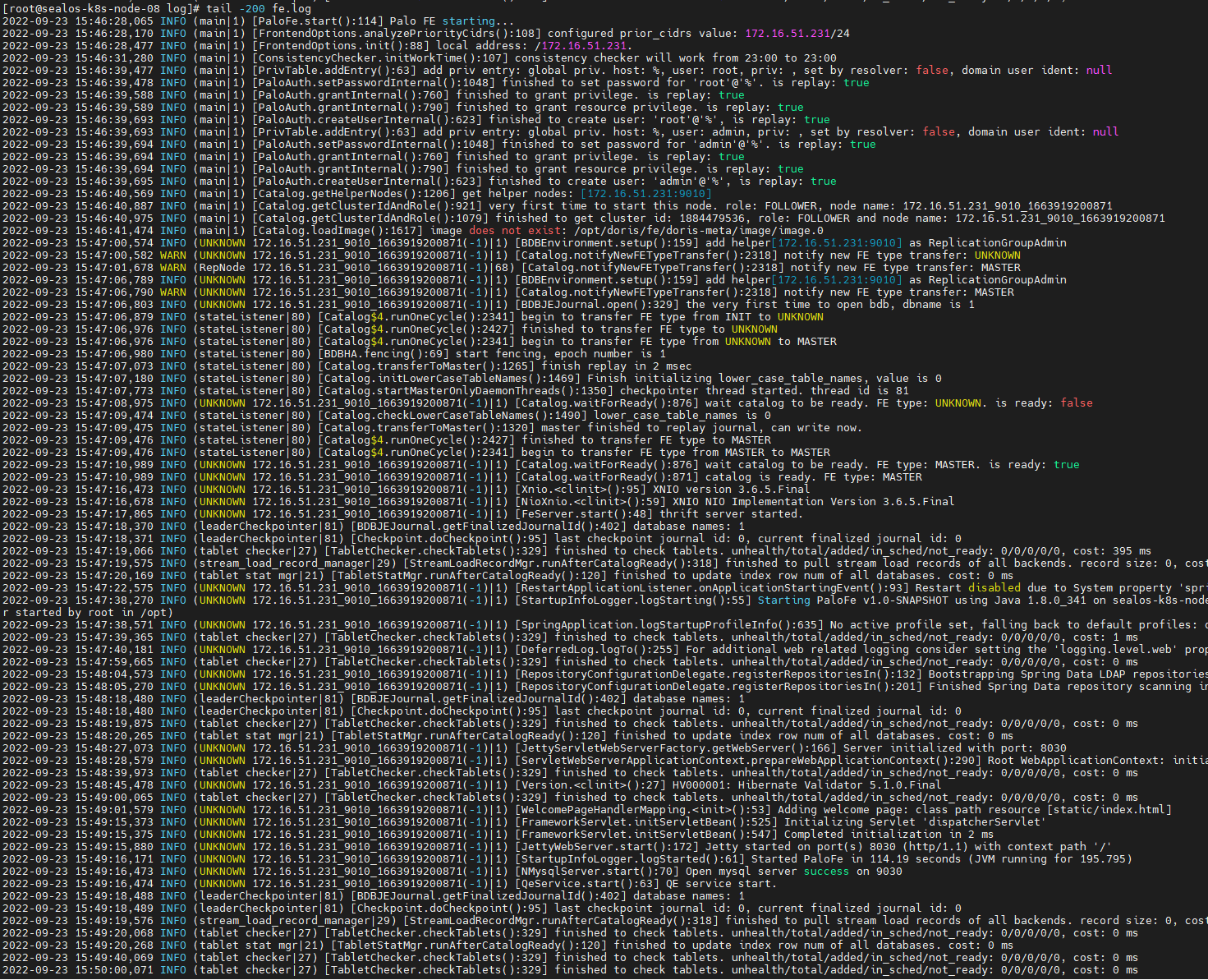Click the highlighted word 'disabled' in restart line
Viewport: 1208px width, 980px height.
[x=994, y=587]
